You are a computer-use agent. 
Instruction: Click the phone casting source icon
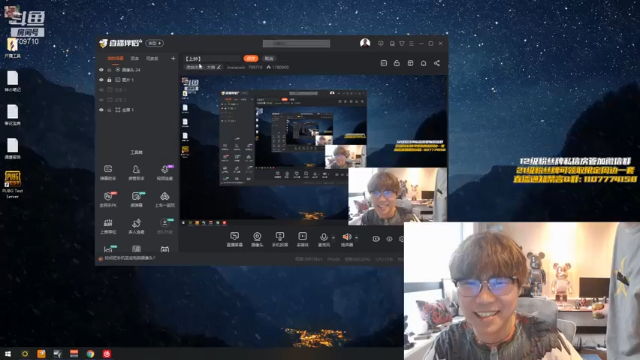tap(280, 239)
